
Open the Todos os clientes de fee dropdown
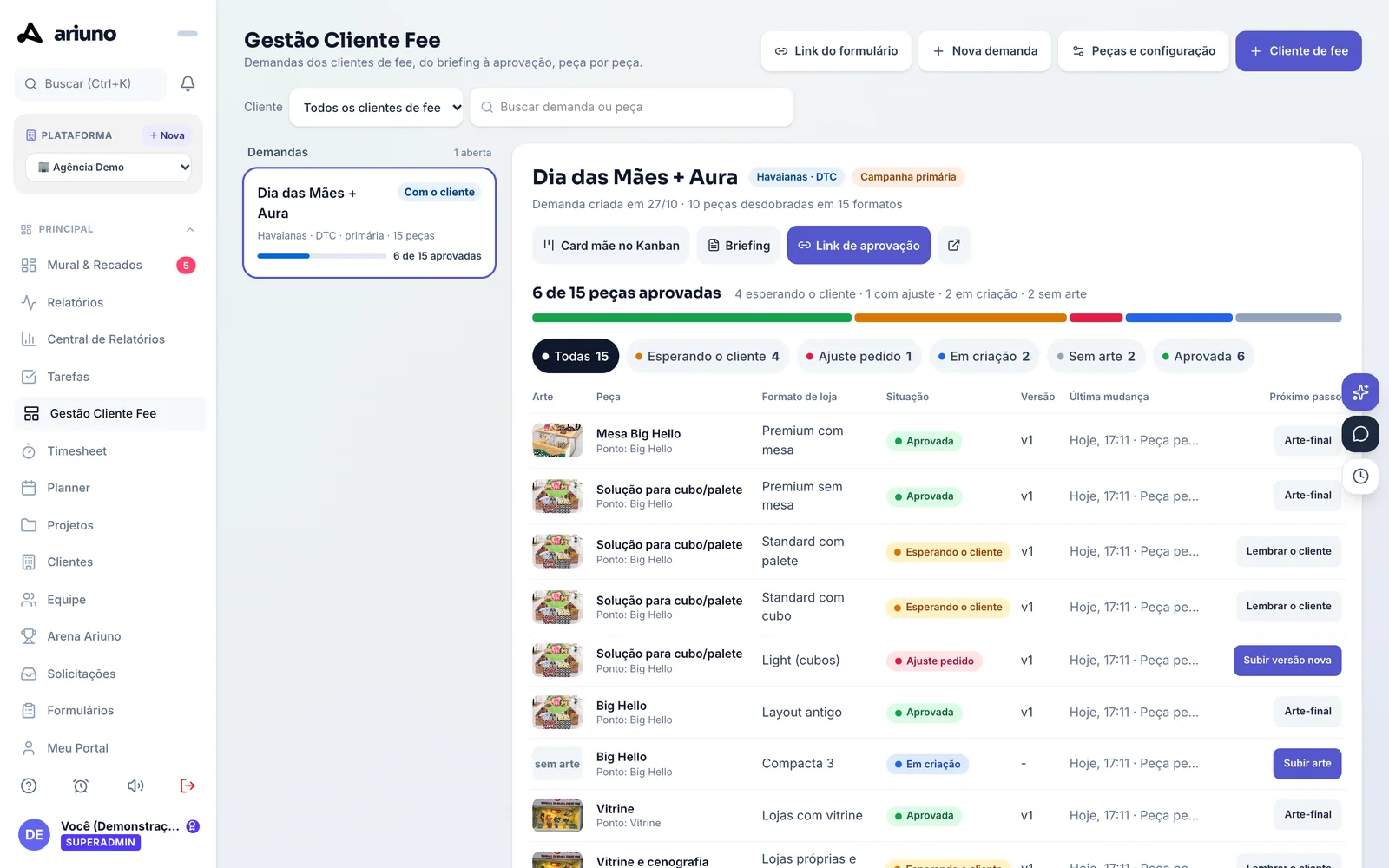point(376,108)
